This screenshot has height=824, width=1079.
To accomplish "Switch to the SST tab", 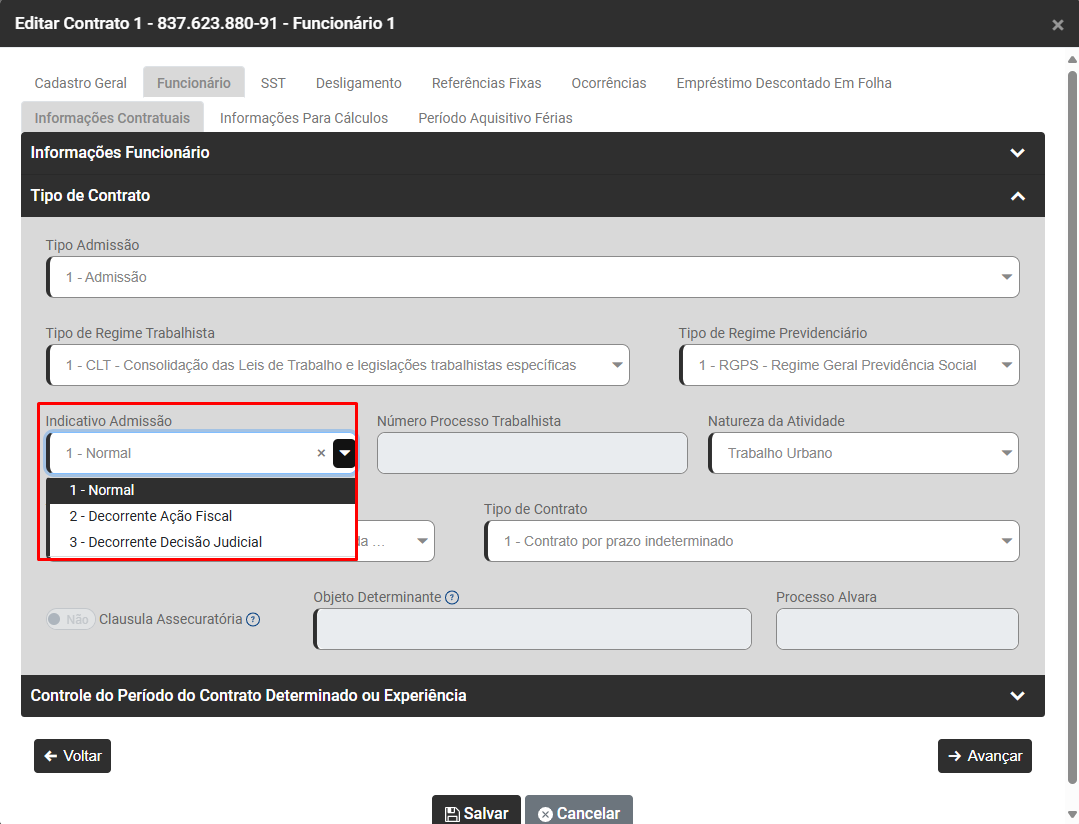I will [273, 83].
